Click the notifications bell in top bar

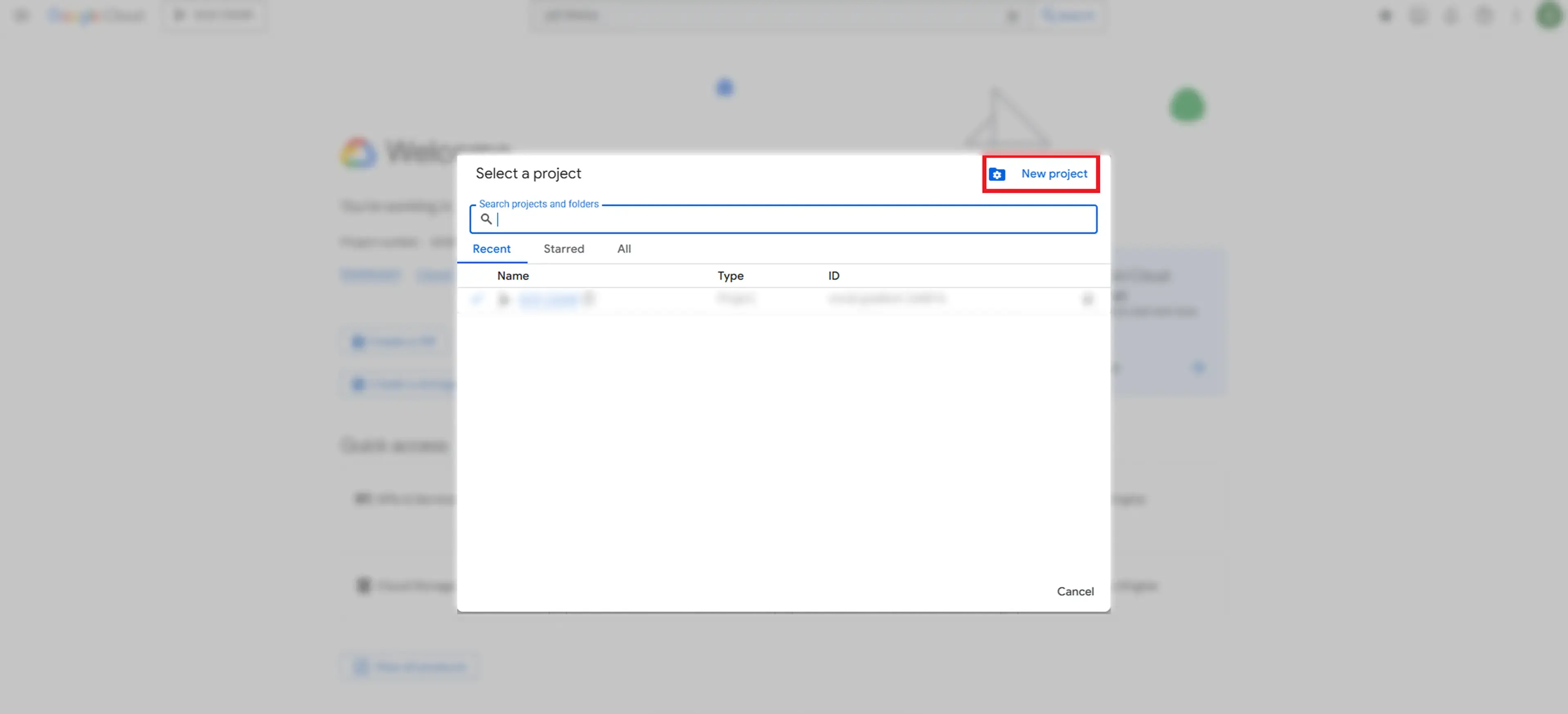coord(1451,16)
